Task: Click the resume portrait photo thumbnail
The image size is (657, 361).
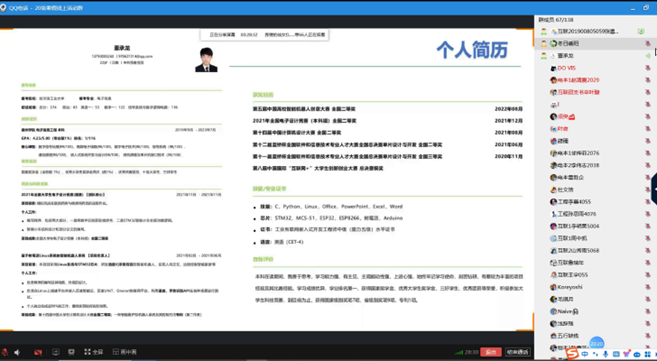Action: (206, 59)
